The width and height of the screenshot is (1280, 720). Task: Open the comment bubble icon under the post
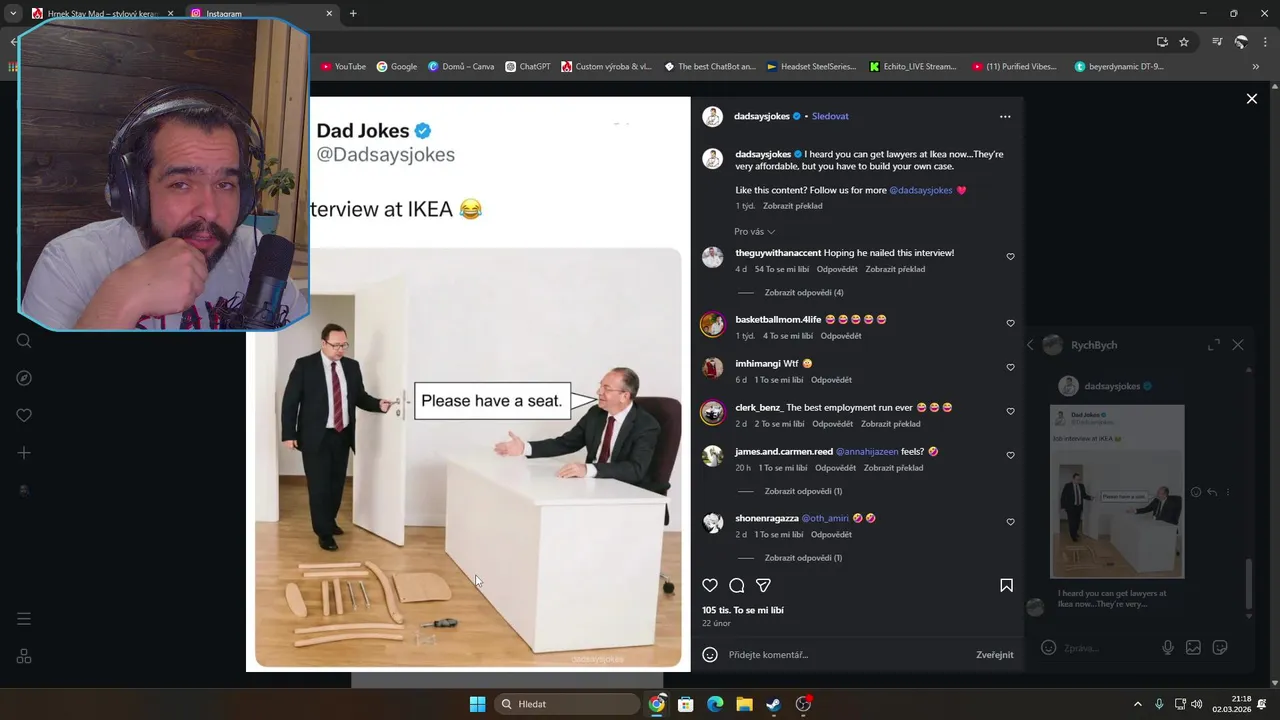[737, 585]
